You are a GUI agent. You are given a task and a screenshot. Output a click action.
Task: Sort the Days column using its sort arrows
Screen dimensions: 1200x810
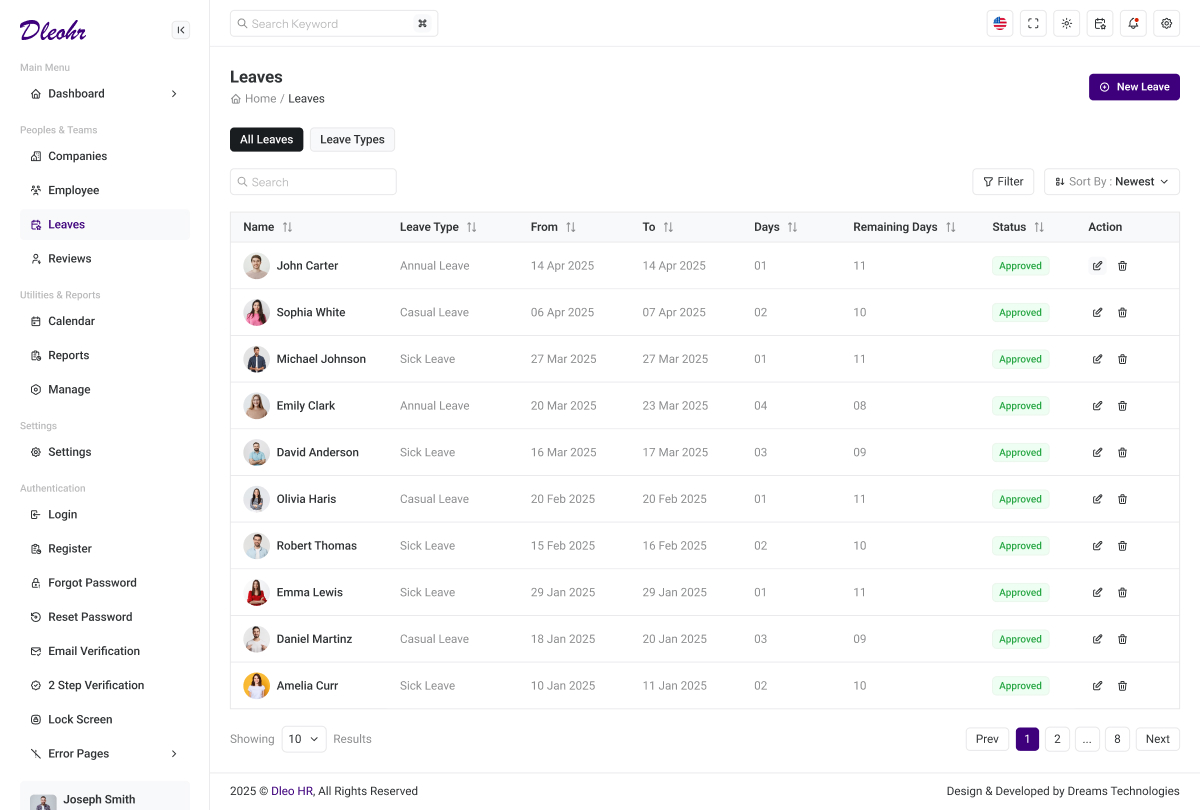(x=793, y=227)
